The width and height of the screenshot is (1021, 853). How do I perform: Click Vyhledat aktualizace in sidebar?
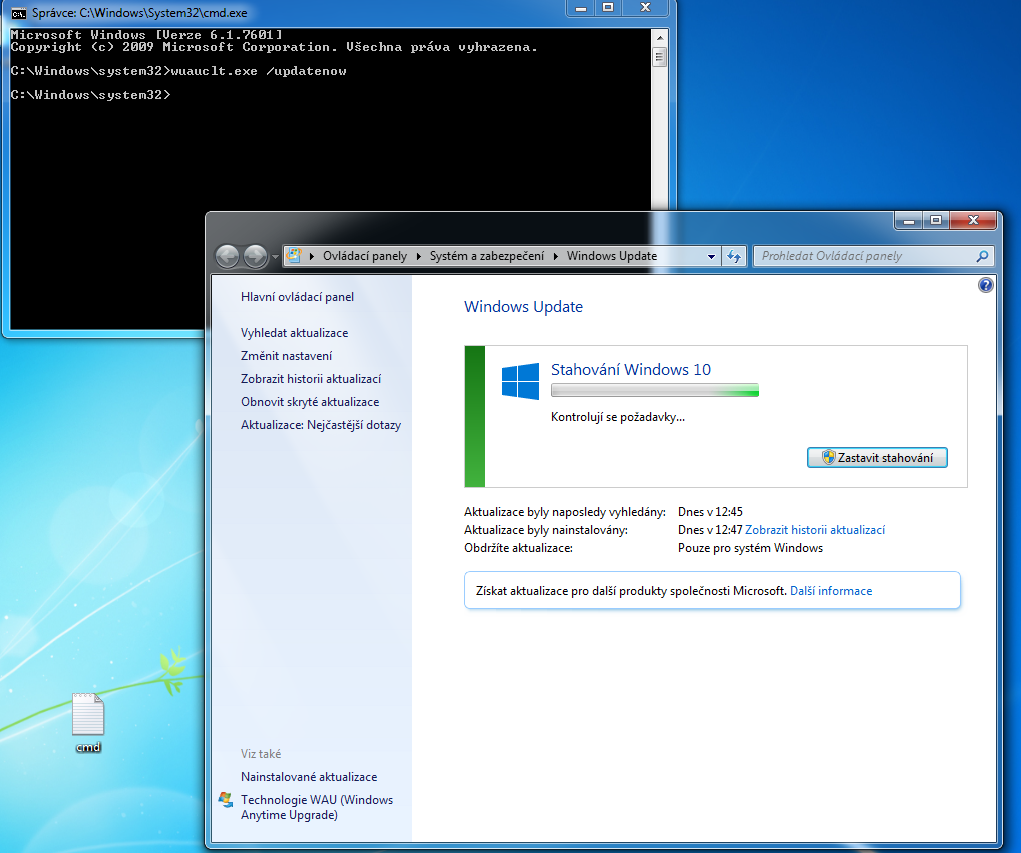(x=294, y=333)
